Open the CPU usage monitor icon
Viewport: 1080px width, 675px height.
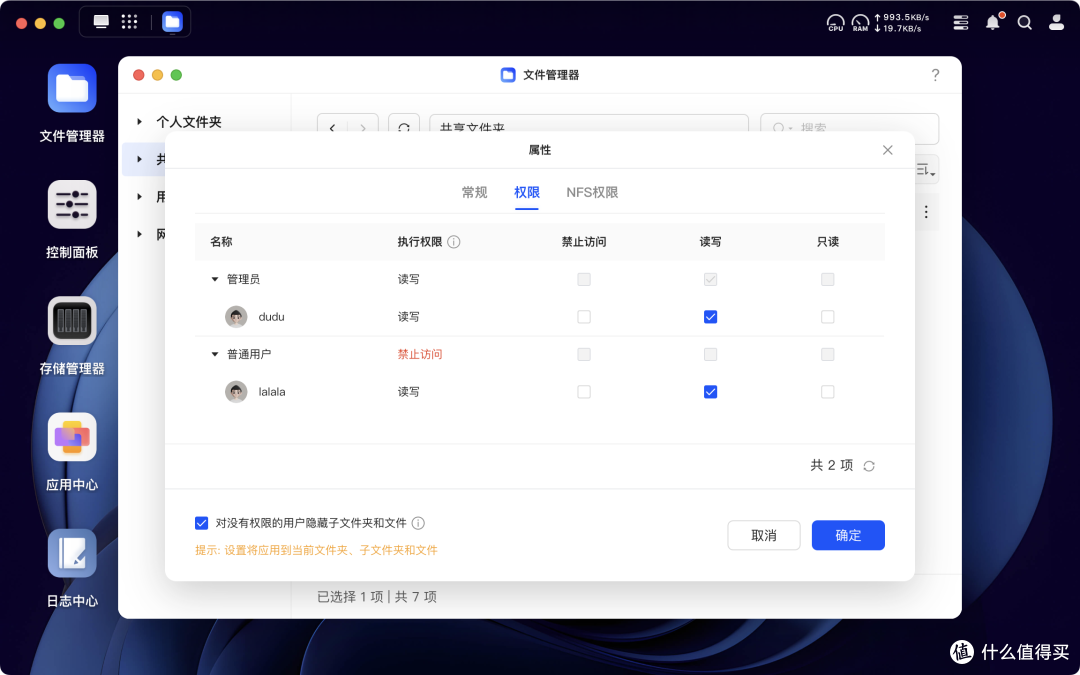tap(835, 23)
